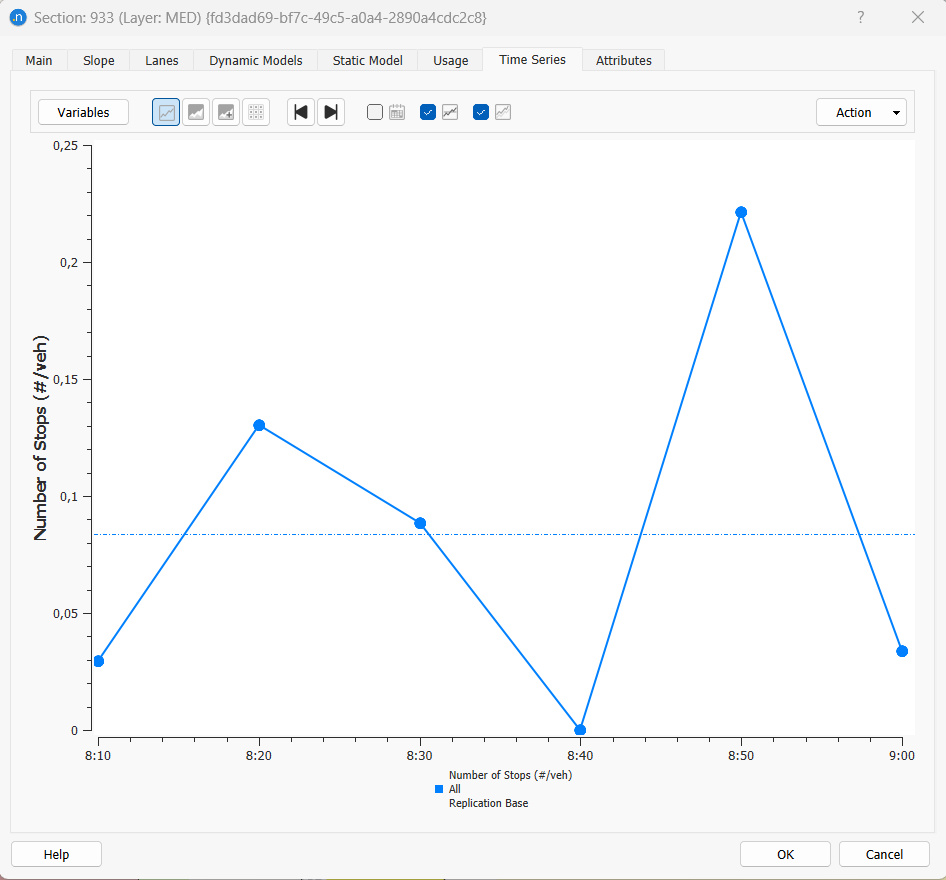
Task: Click the Aimsun app icon in title bar
Action: pos(17,18)
